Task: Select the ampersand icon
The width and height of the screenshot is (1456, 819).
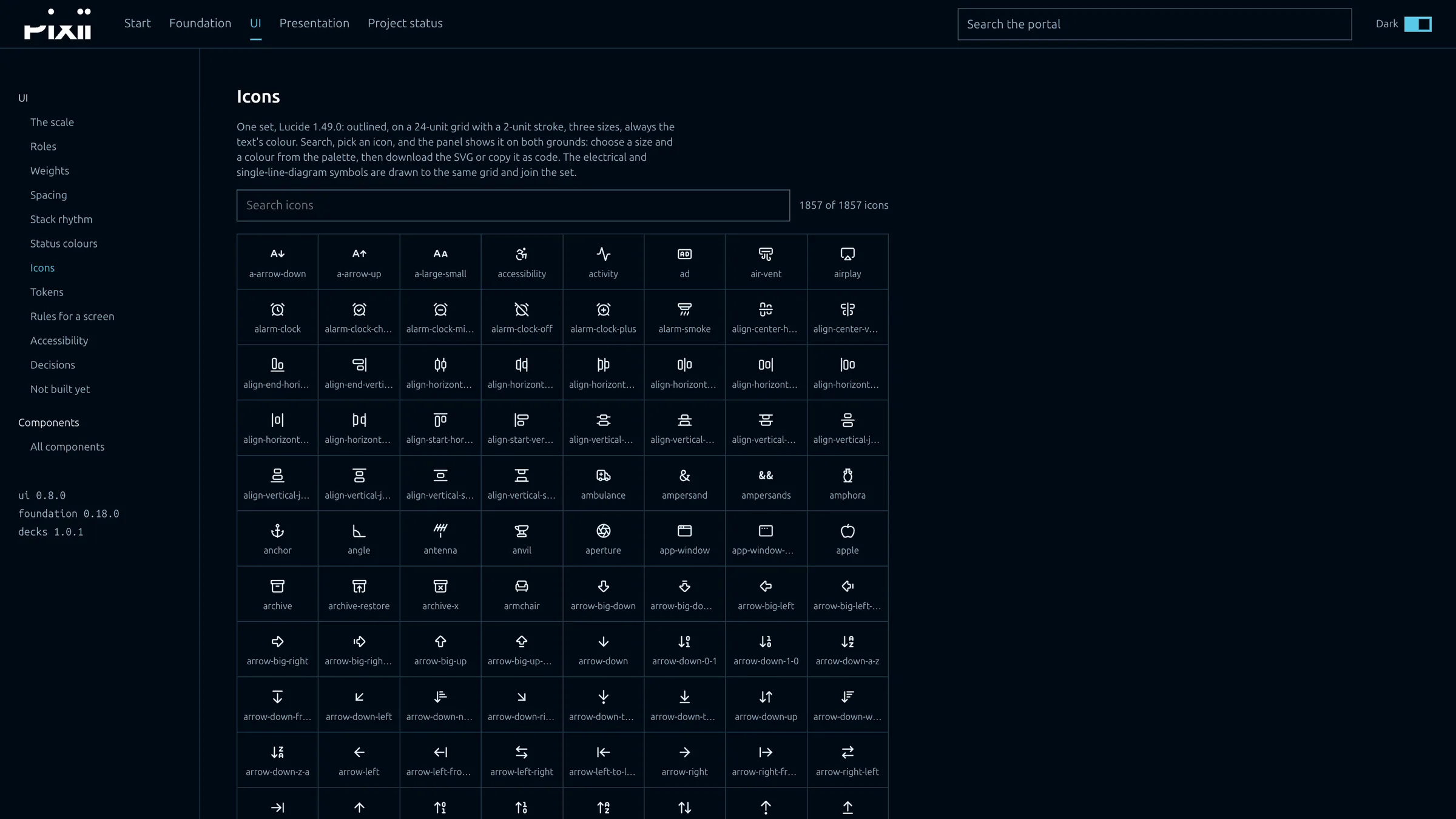Action: point(684,484)
